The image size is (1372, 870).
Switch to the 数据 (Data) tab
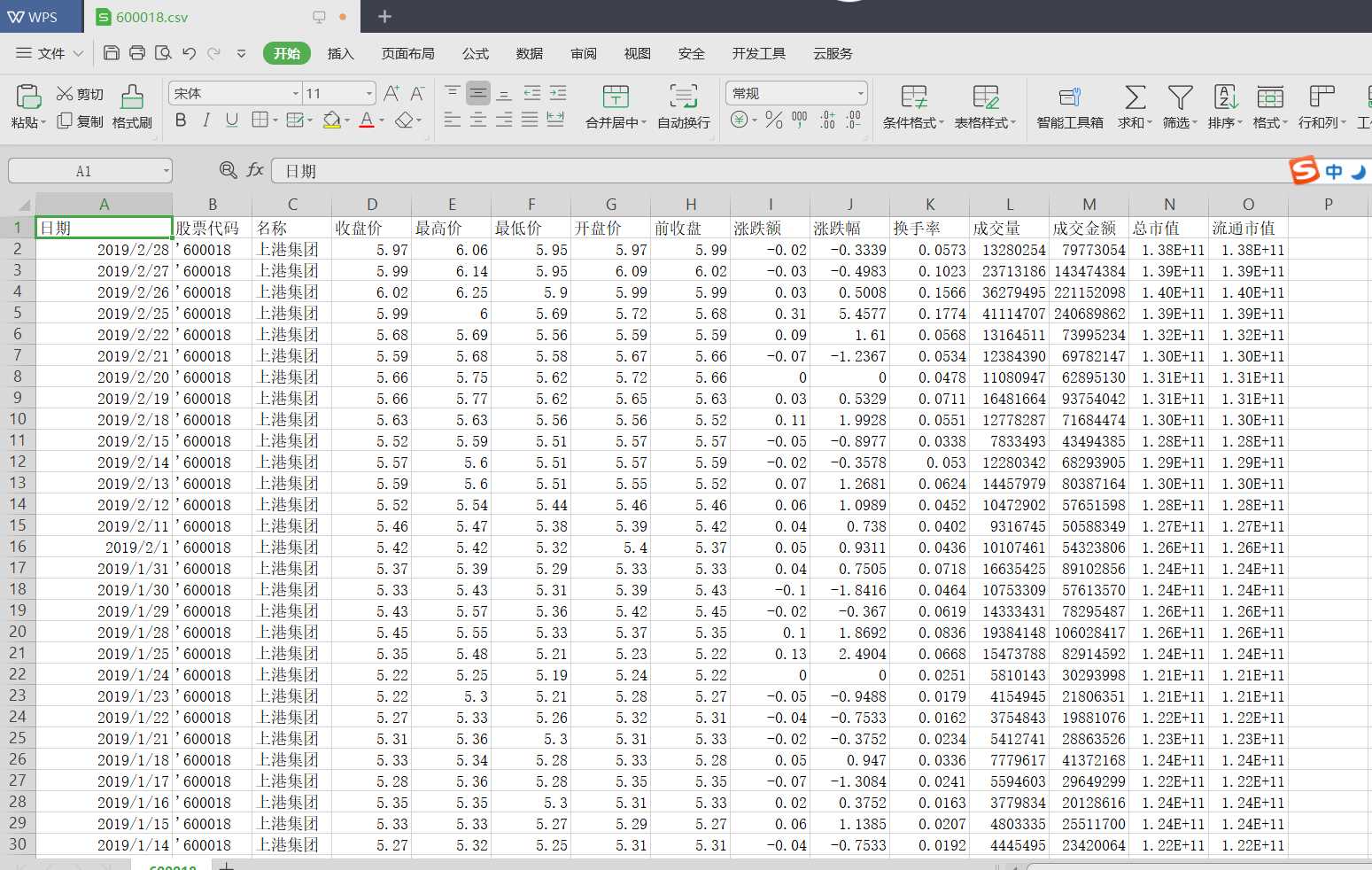(x=530, y=53)
